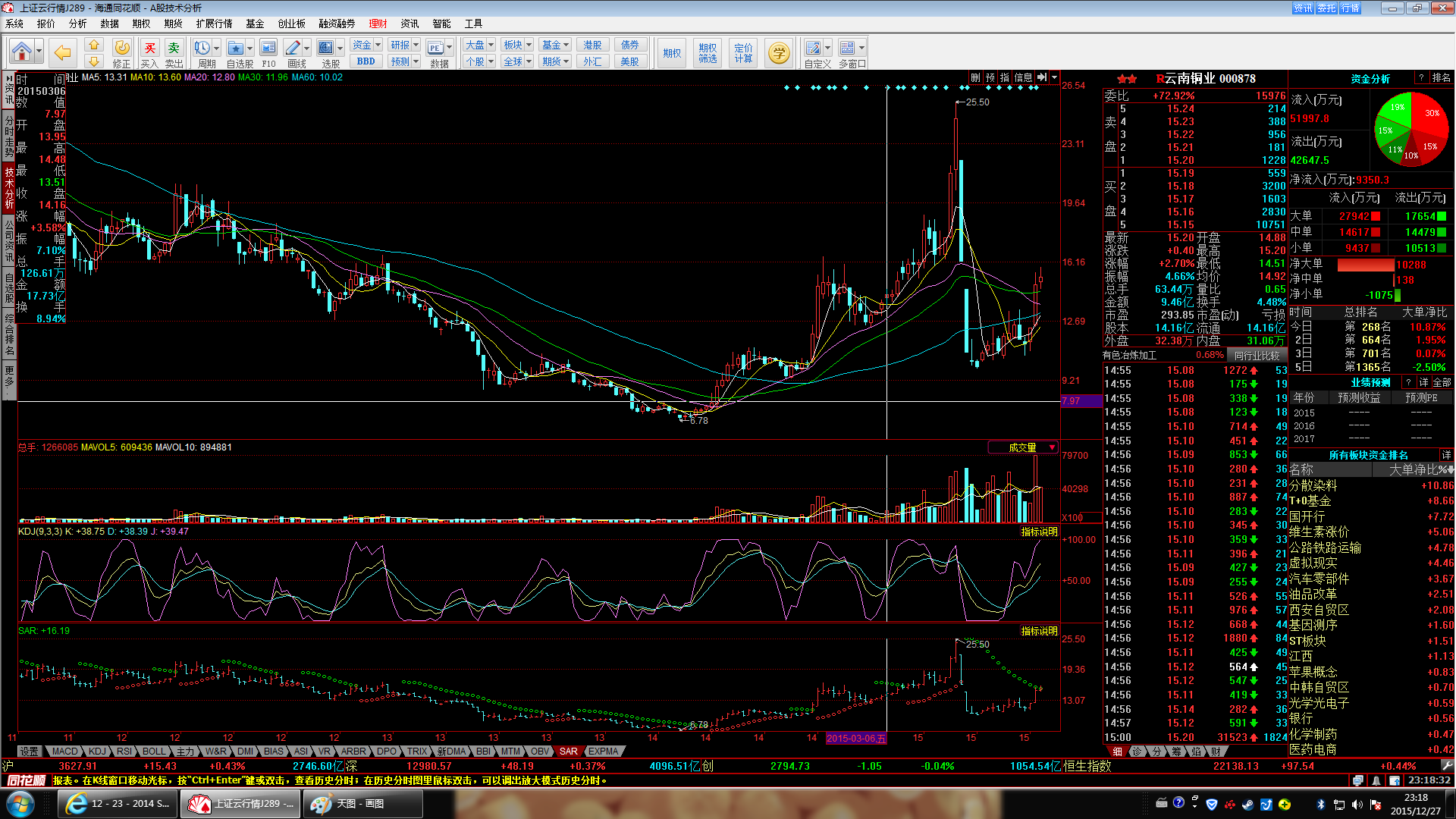
Task: Open the 卖出 sell icon
Action: tap(174, 53)
